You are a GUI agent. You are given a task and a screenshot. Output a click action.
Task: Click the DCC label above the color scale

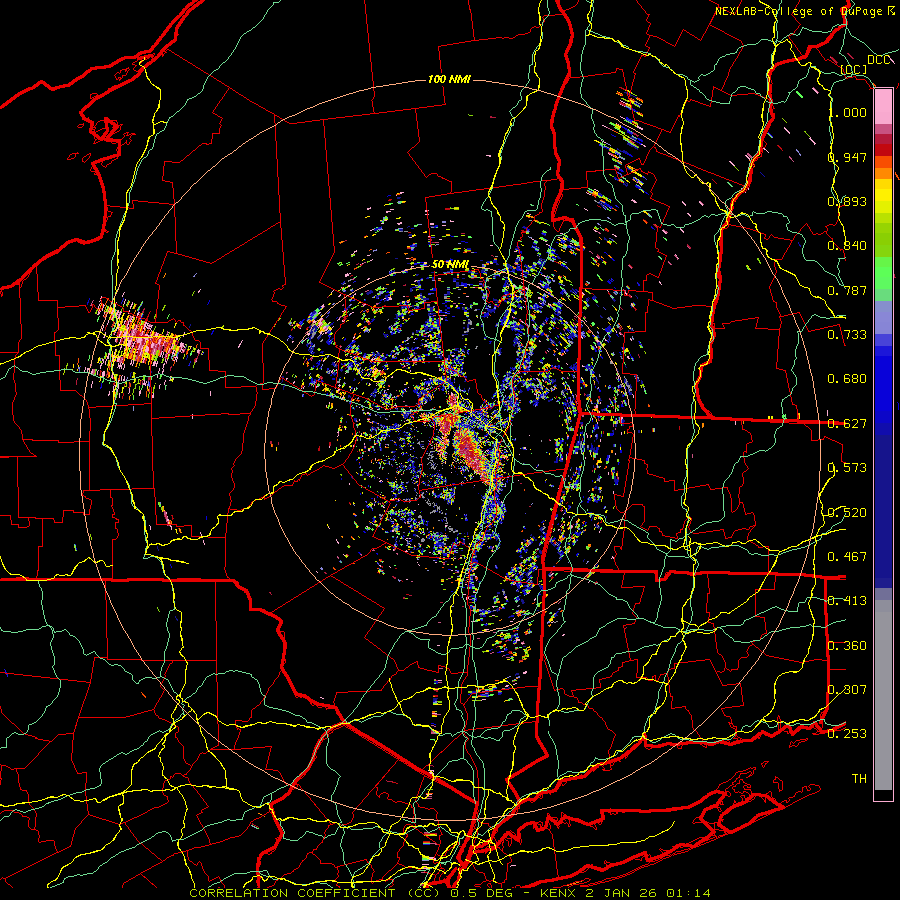click(878, 60)
